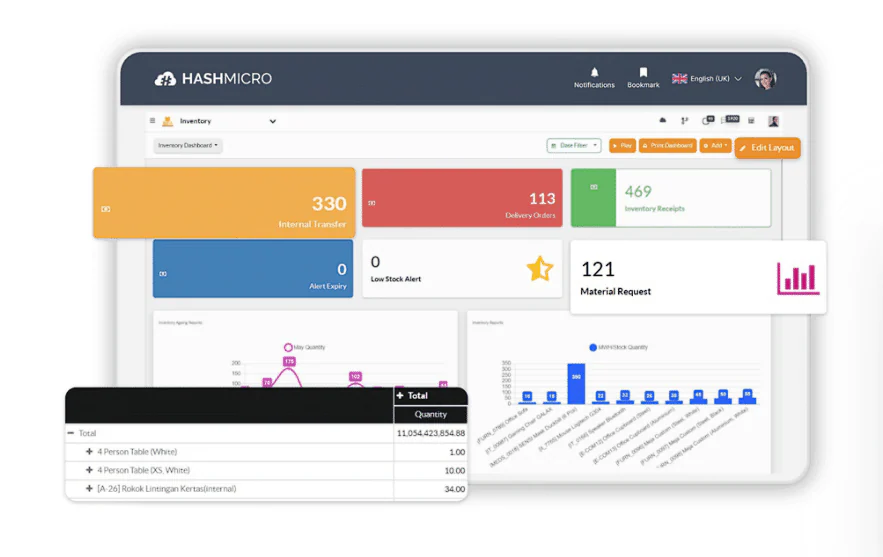The width and height of the screenshot is (883, 557).
Task: Open the Notifications bell
Action: coord(594,73)
